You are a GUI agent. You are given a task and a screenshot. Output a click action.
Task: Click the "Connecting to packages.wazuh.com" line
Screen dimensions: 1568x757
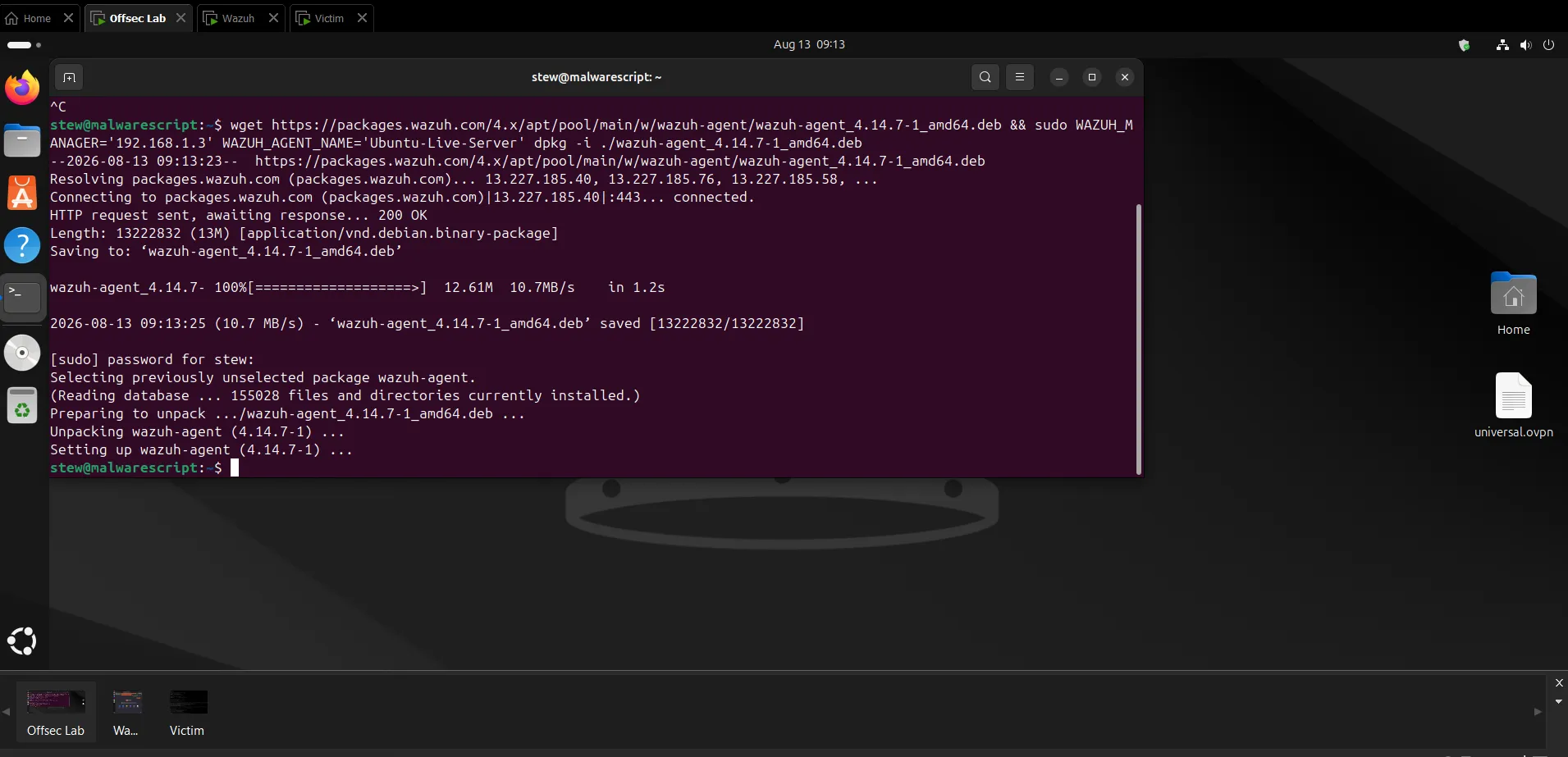(x=402, y=197)
